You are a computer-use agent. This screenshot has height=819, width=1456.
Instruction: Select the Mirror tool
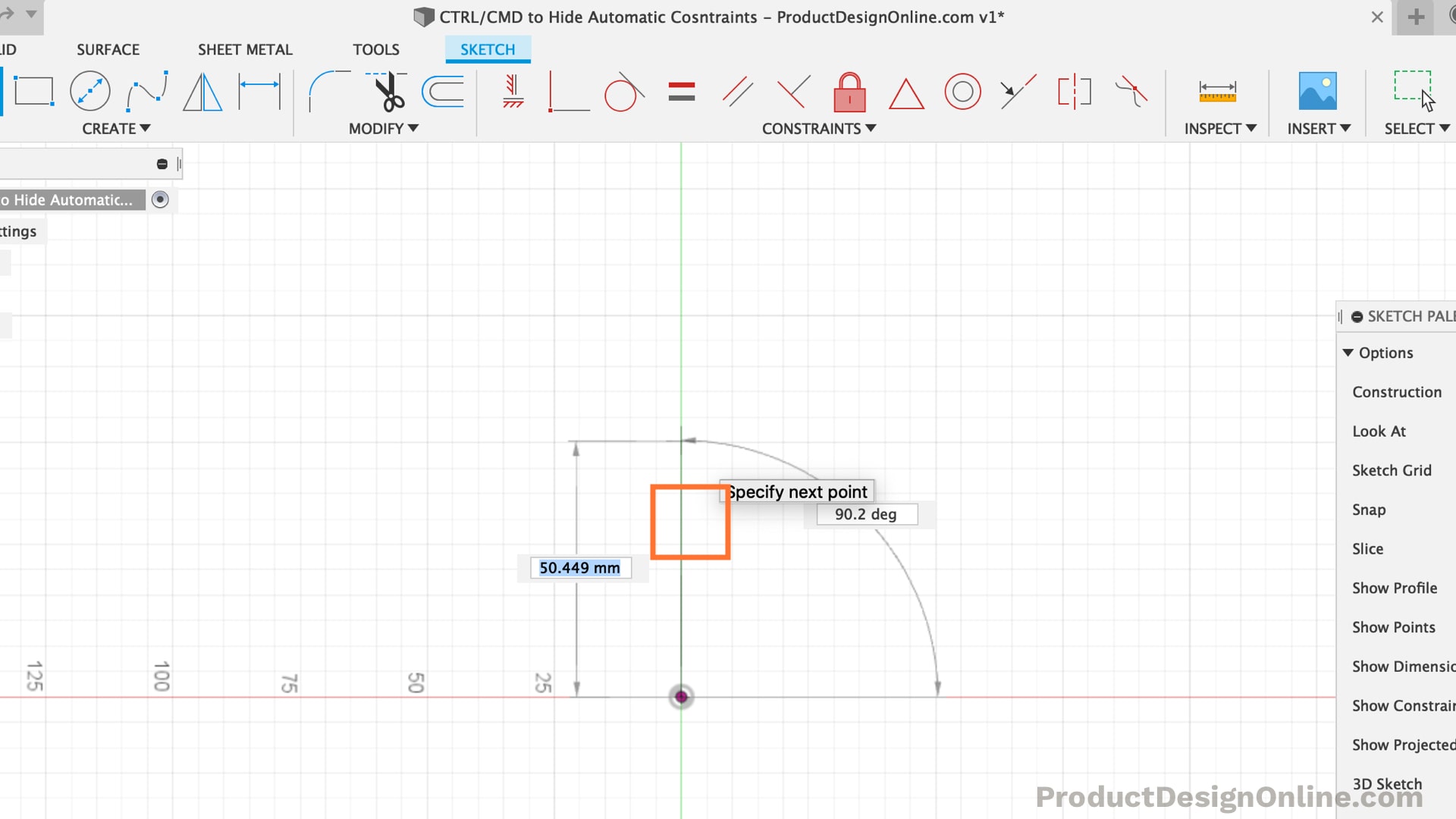pos(202,92)
